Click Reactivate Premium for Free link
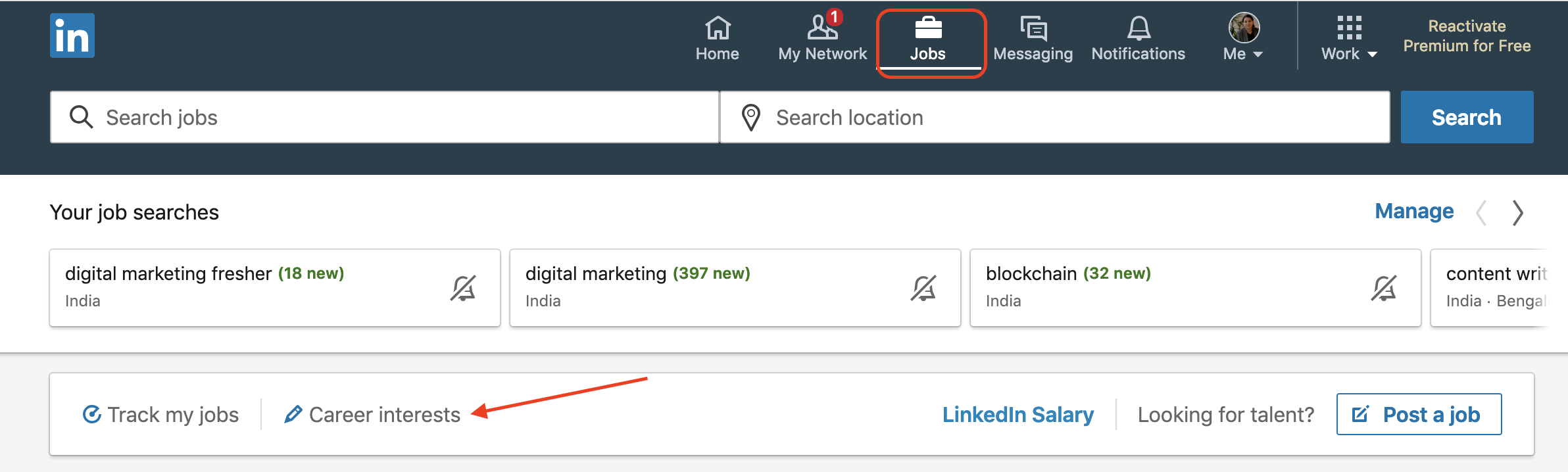This screenshot has width=1568, height=472. pyautogui.click(x=1467, y=36)
